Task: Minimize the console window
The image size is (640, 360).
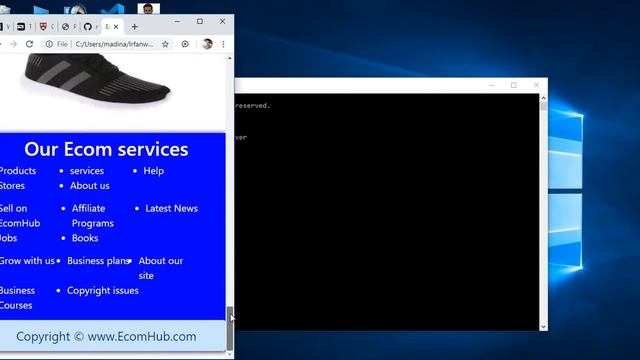Action: pyautogui.click(x=491, y=85)
